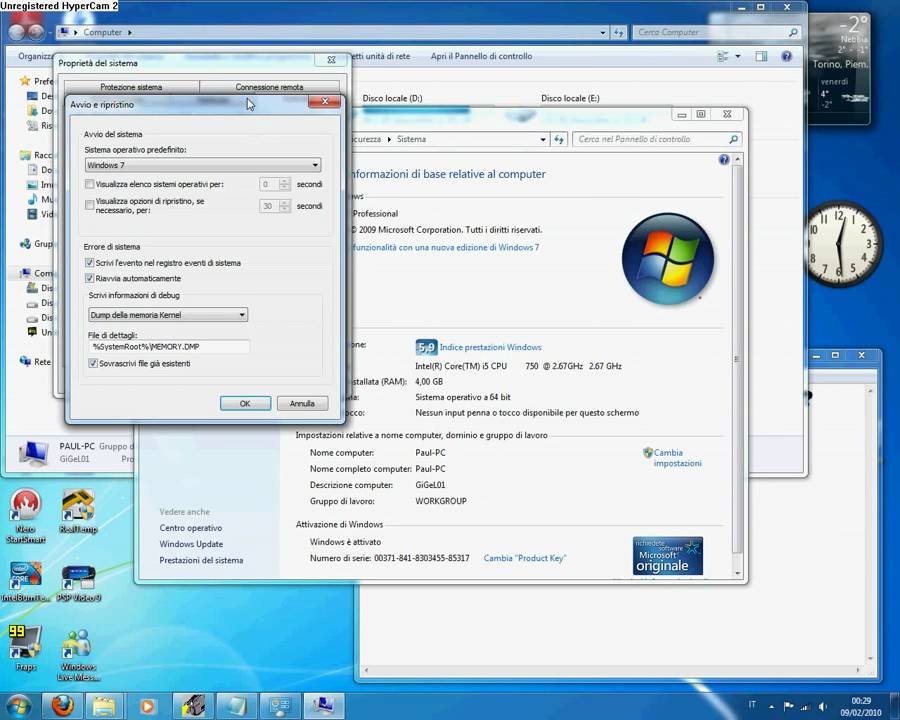Open the IntelBurnTest desktop icon
The height and width of the screenshot is (720, 900).
[26, 581]
